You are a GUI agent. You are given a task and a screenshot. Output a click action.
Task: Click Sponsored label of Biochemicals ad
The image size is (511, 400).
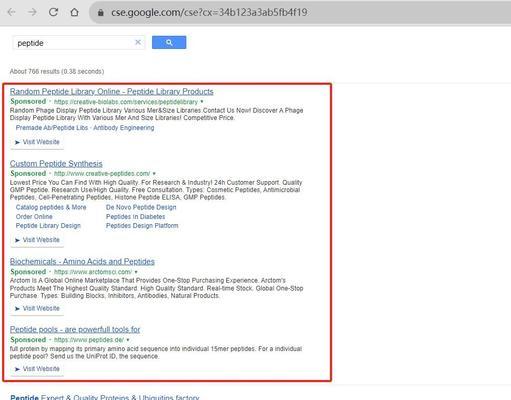[x=28, y=272]
